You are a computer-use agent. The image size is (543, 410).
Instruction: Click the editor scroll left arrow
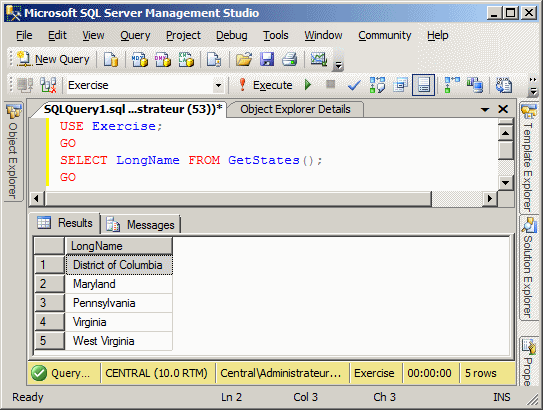point(36,199)
